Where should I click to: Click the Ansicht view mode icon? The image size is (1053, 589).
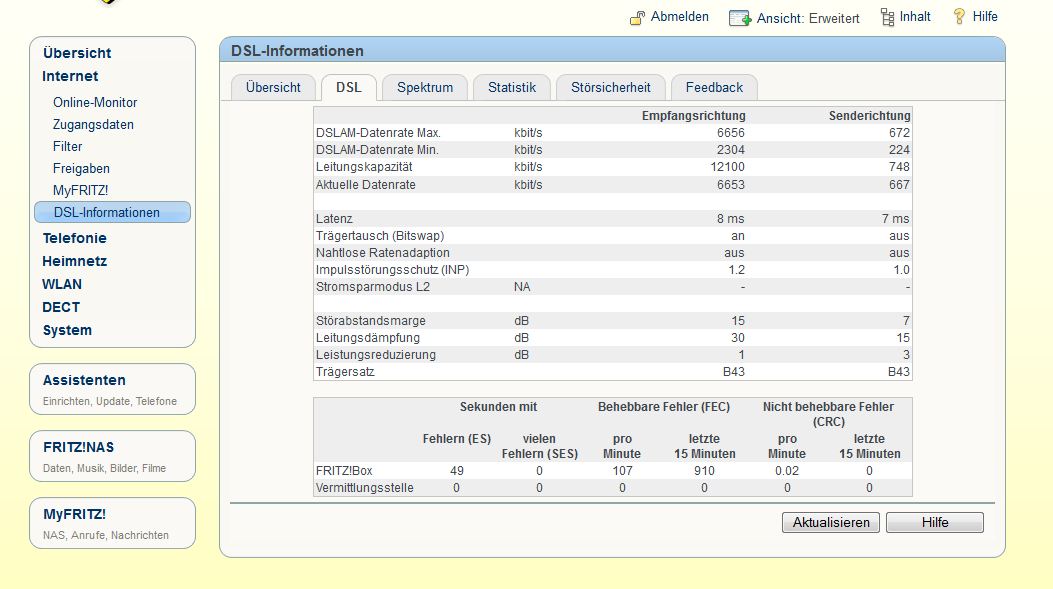pos(739,18)
